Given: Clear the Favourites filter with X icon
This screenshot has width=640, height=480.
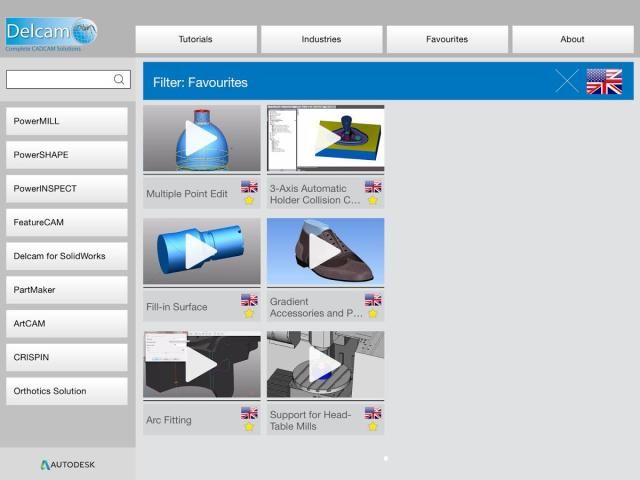Looking at the screenshot, I should click(567, 81).
